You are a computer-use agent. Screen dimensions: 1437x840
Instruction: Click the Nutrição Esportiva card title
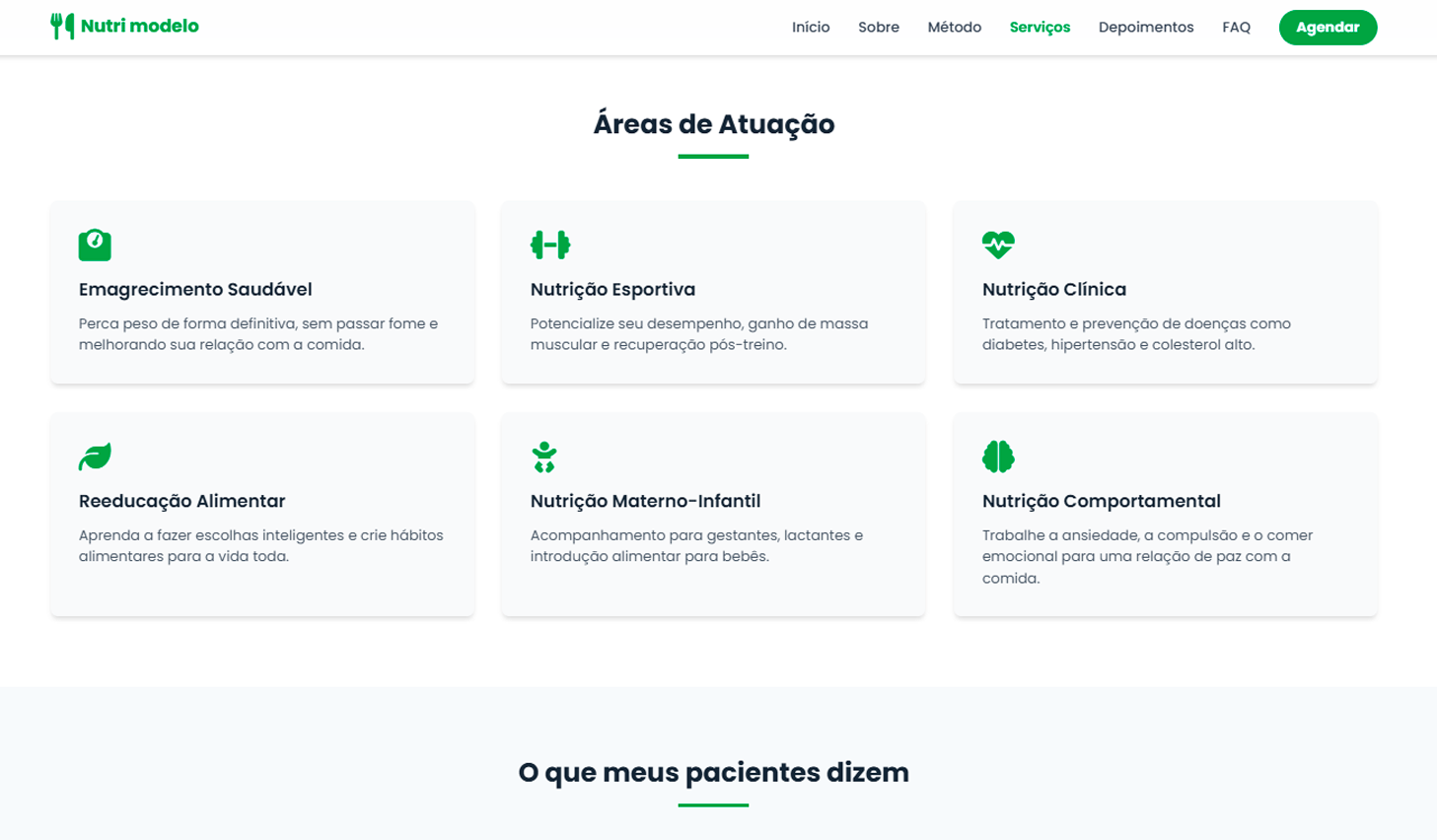[612, 289]
